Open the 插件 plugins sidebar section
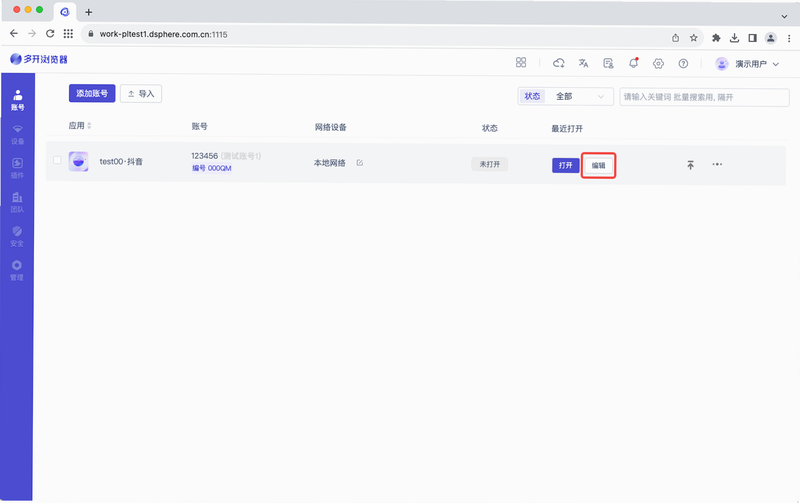This screenshot has width=800, height=503. point(17,168)
